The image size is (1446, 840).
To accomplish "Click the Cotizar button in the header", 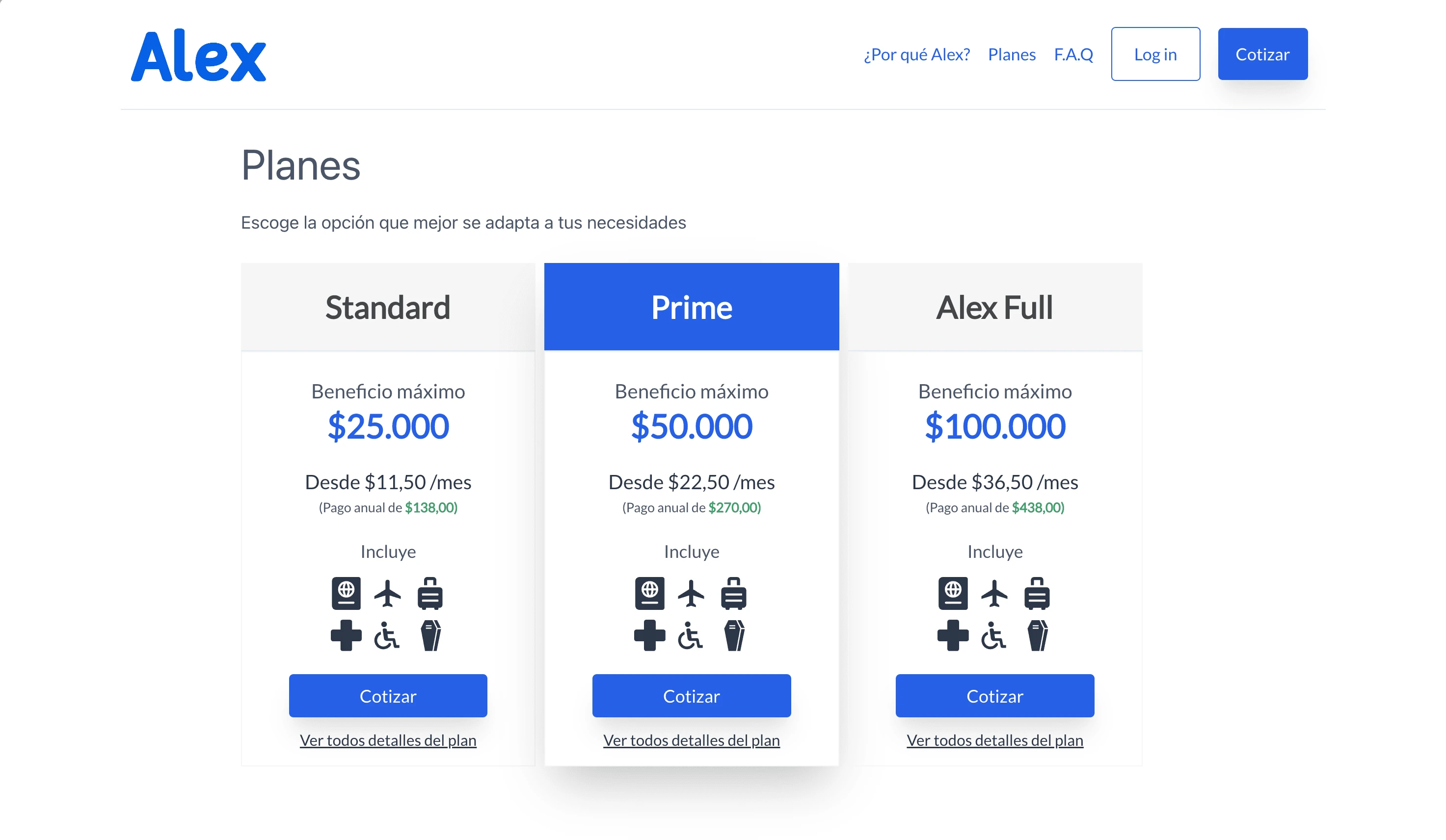I will pos(1262,54).
